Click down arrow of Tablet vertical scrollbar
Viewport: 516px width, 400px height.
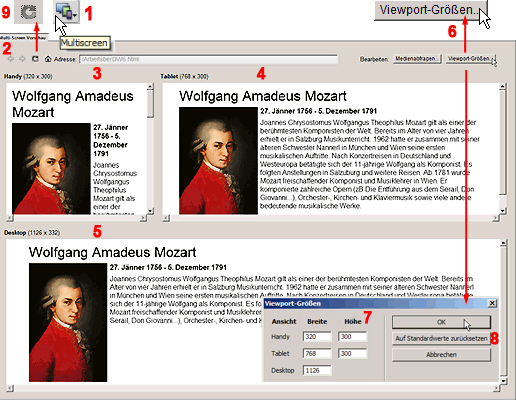pyautogui.click(x=503, y=211)
